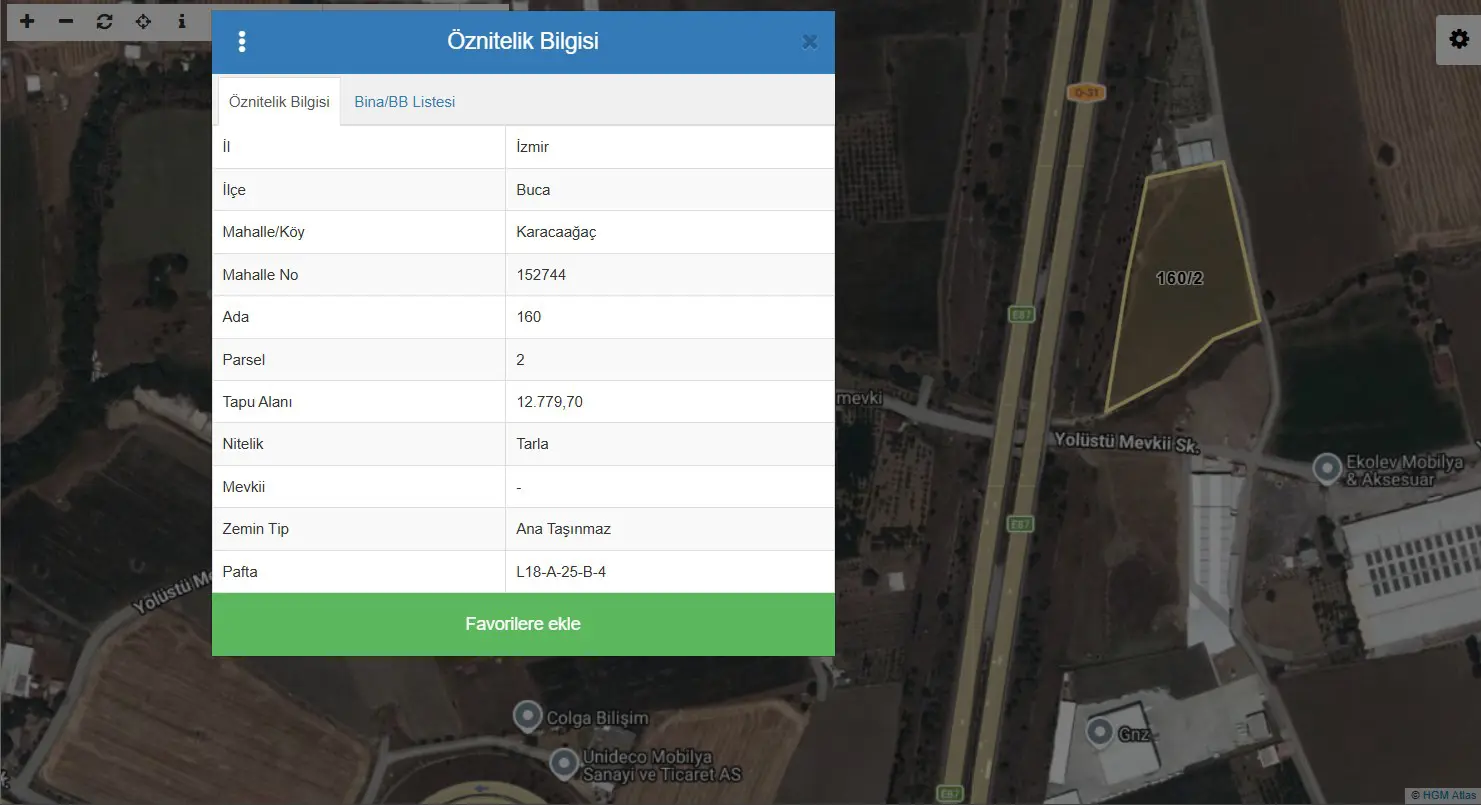Click the Pafta value L18-A-25-B-4

561,572
